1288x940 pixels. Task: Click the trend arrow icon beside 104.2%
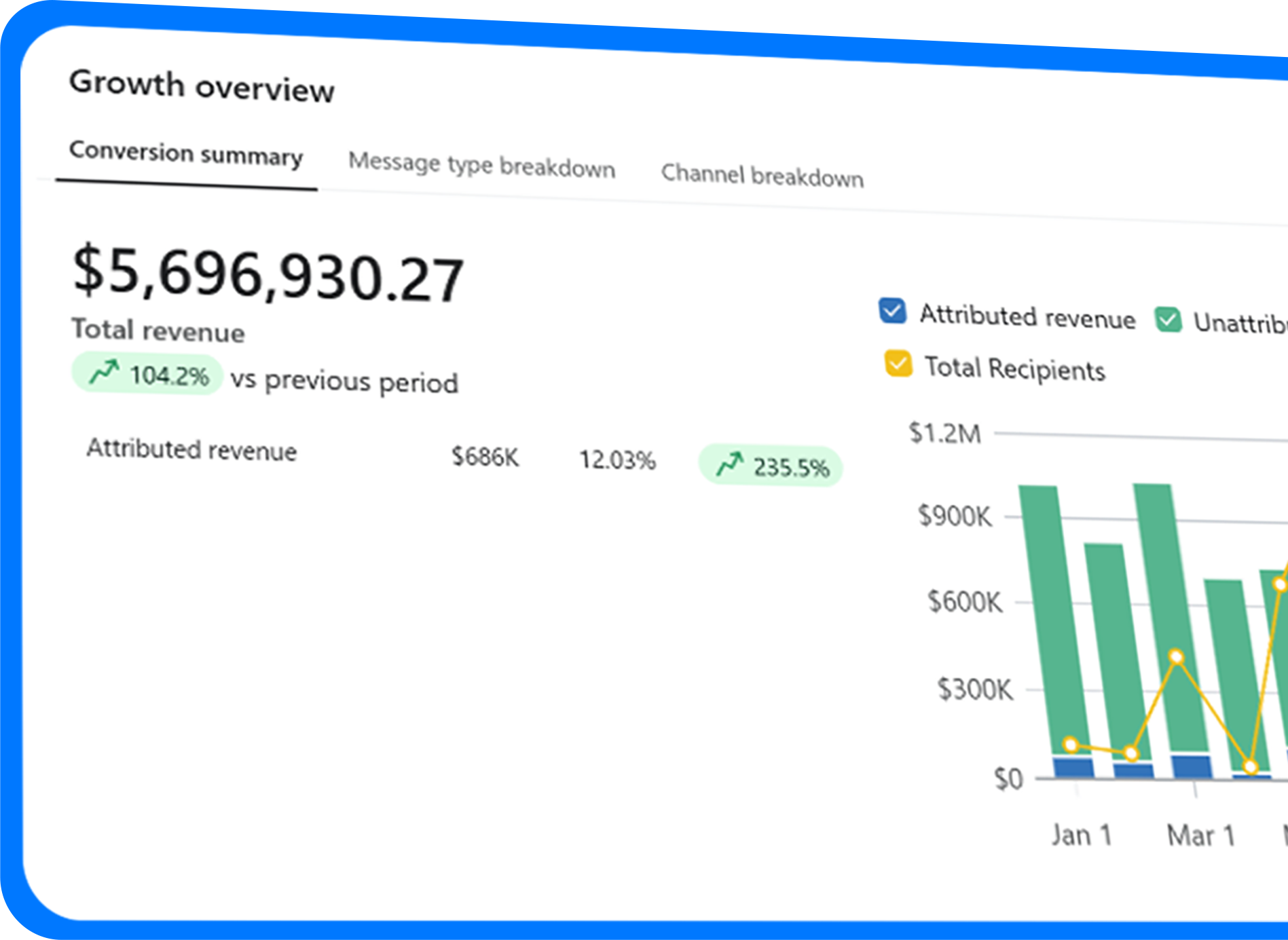pyautogui.click(x=104, y=372)
